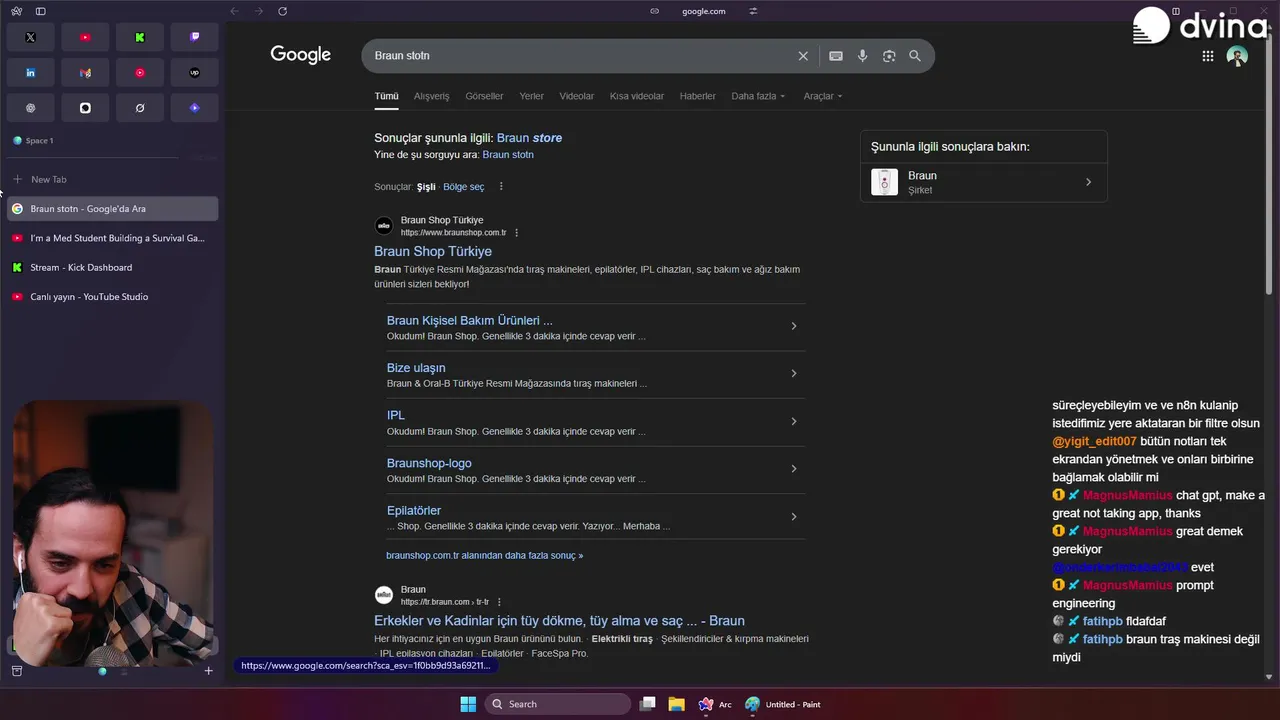Reload the page with the refresh icon
This screenshot has width=1280, height=720.
pyautogui.click(x=282, y=11)
